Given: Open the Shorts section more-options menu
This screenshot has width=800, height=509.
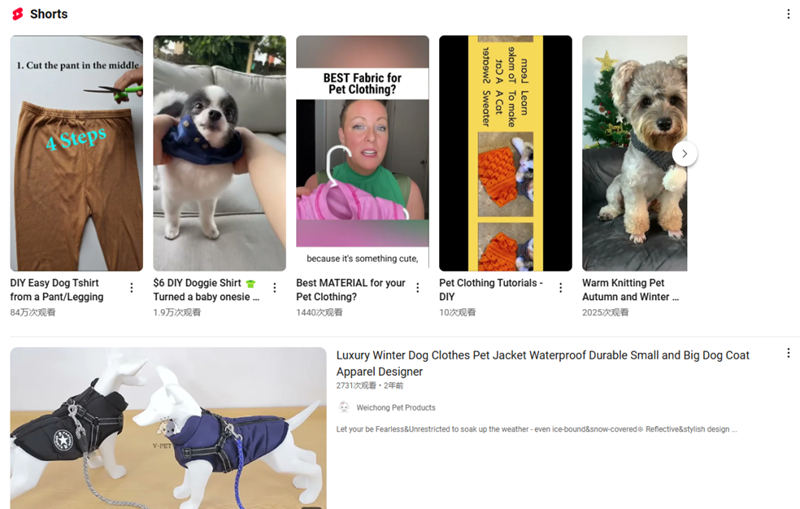Looking at the screenshot, I should [x=788, y=14].
